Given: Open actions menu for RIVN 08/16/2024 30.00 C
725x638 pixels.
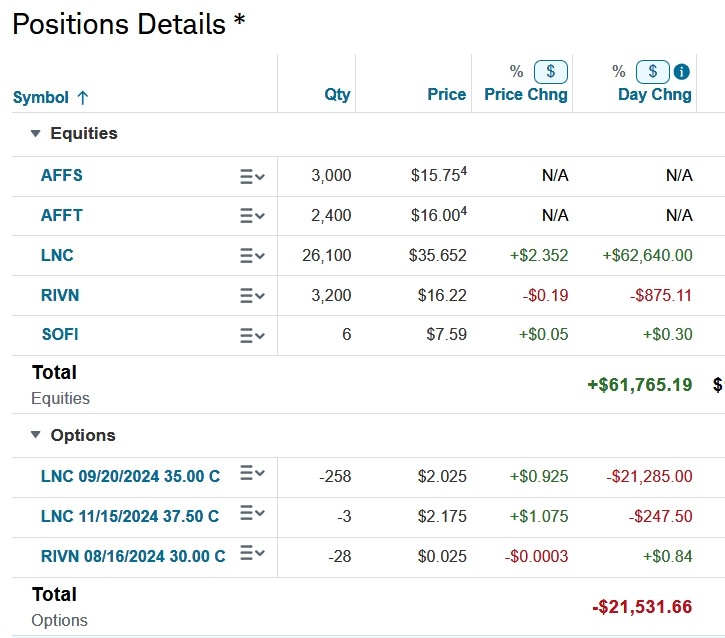Looking at the screenshot, I should tap(252, 552).
